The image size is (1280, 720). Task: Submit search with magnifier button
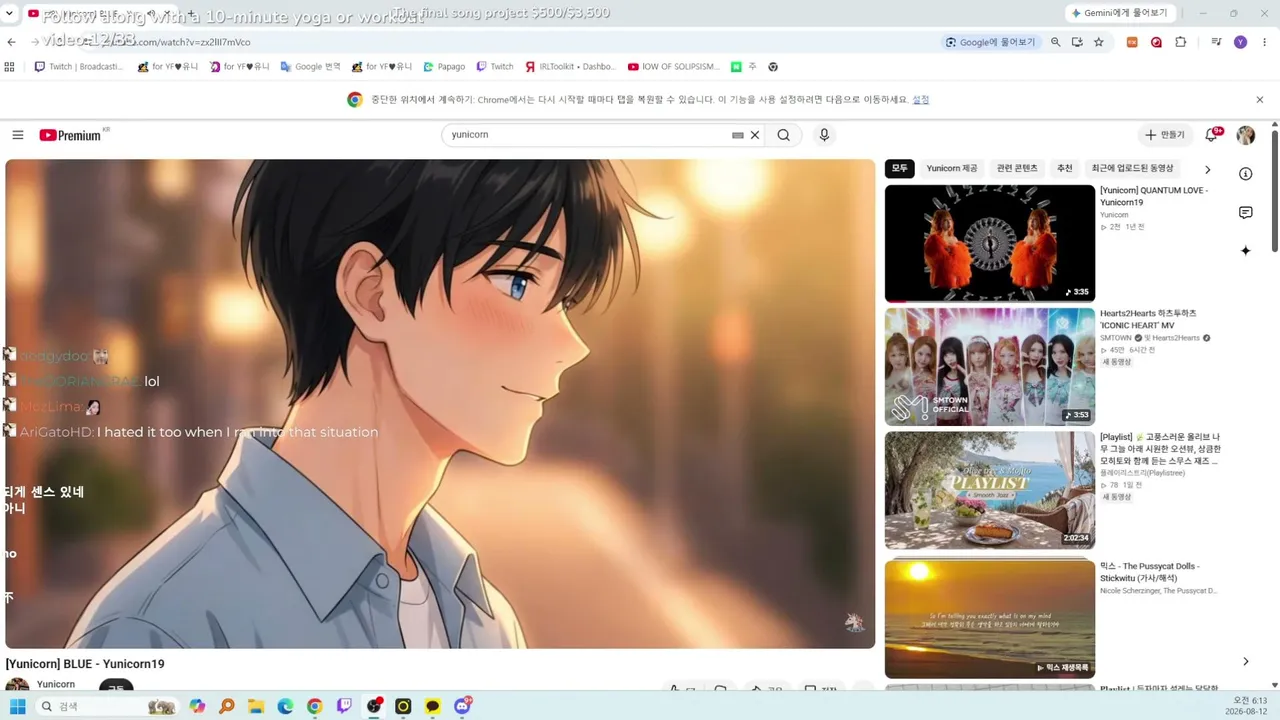coord(784,135)
